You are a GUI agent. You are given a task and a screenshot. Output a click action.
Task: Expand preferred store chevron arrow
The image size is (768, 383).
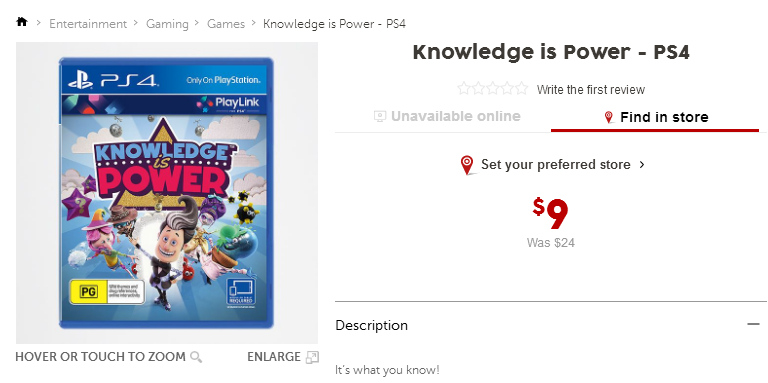coord(642,165)
